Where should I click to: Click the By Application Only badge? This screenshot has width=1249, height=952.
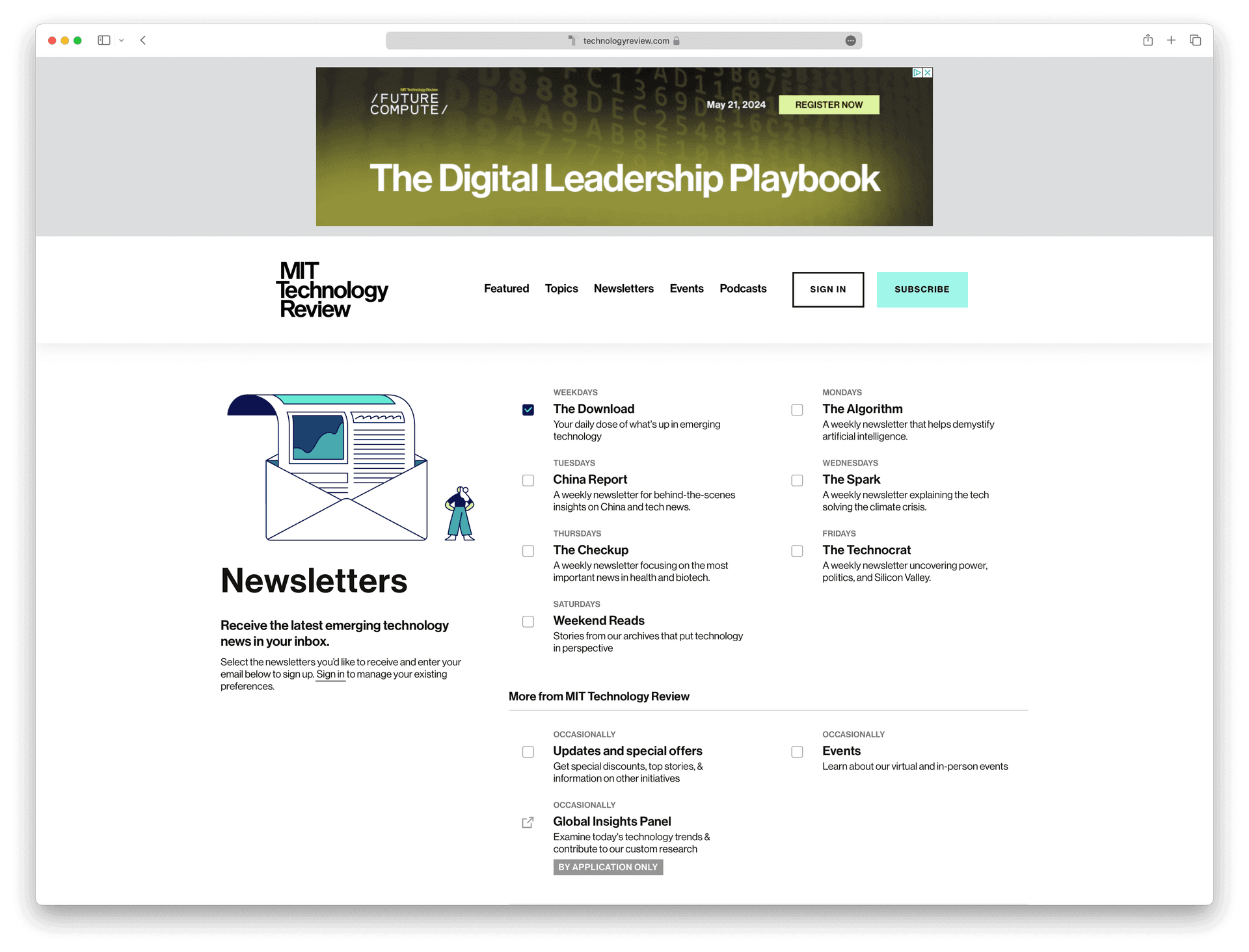coord(608,867)
